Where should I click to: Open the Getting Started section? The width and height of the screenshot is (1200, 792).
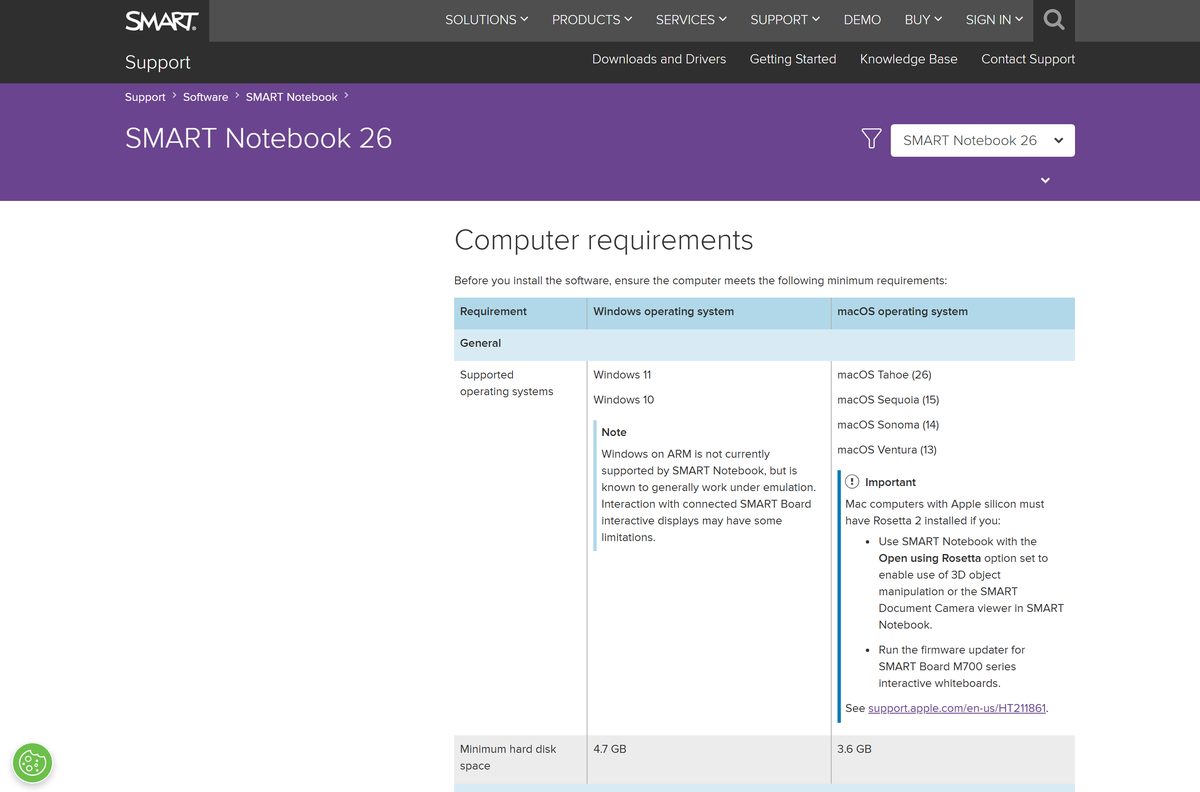[x=793, y=59]
